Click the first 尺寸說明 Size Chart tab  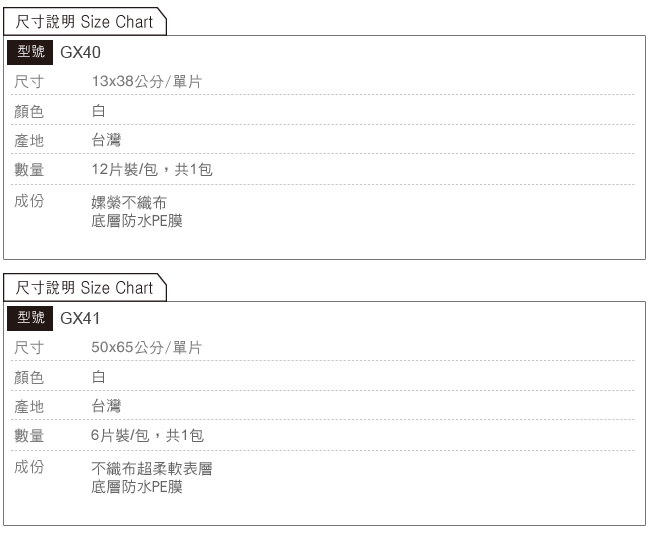(x=85, y=21)
